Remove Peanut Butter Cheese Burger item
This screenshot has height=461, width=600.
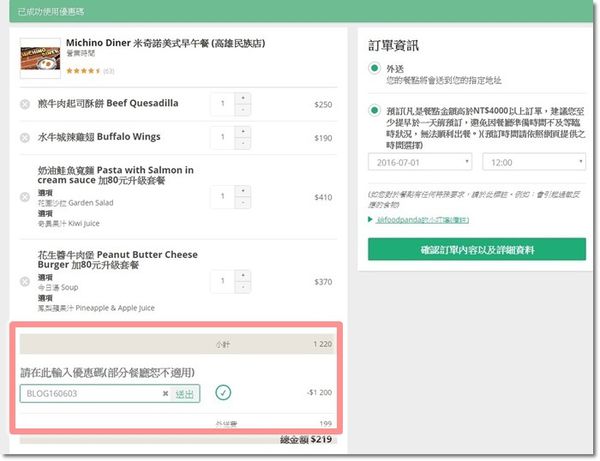pyautogui.click(x=25, y=283)
